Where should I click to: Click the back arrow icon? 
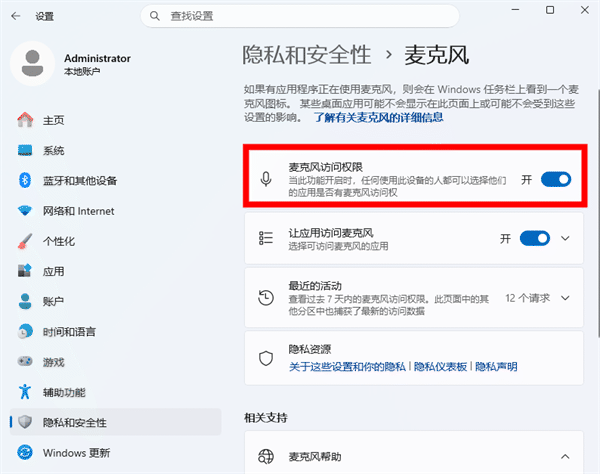(x=16, y=16)
